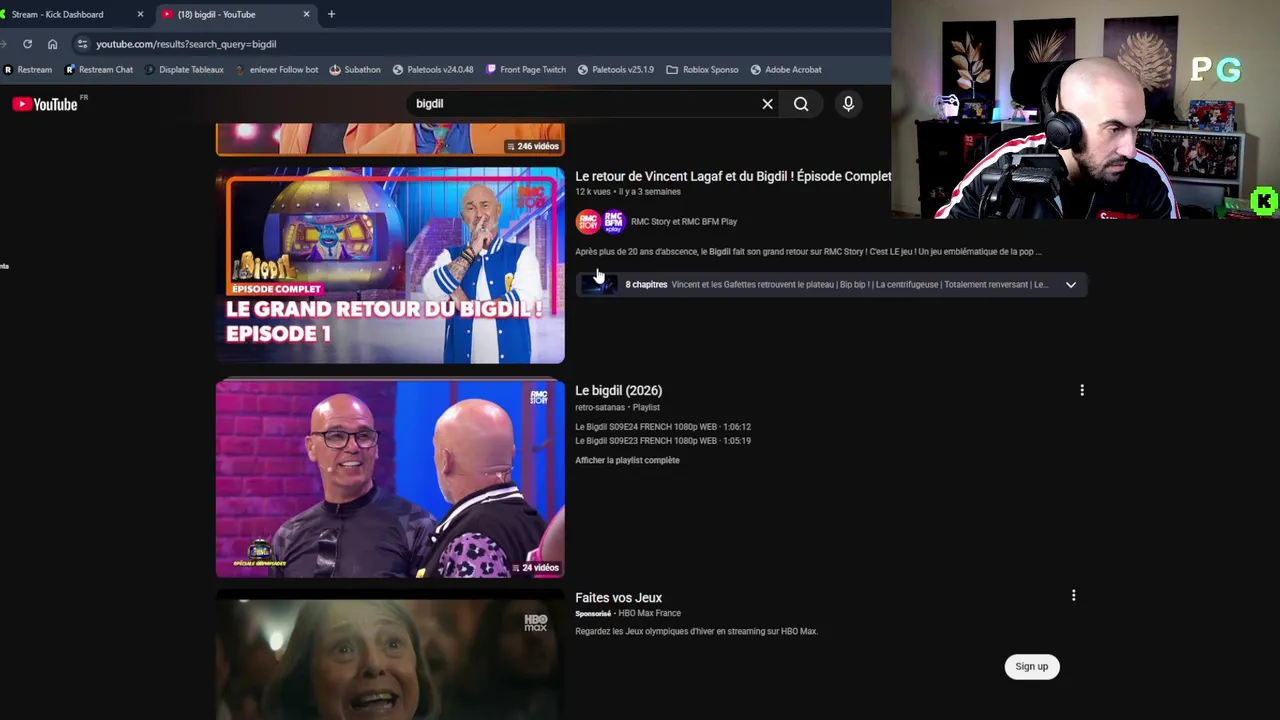The width and height of the screenshot is (1280, 720).
Task: Go to browser home icon
Action: coord(52,44)
